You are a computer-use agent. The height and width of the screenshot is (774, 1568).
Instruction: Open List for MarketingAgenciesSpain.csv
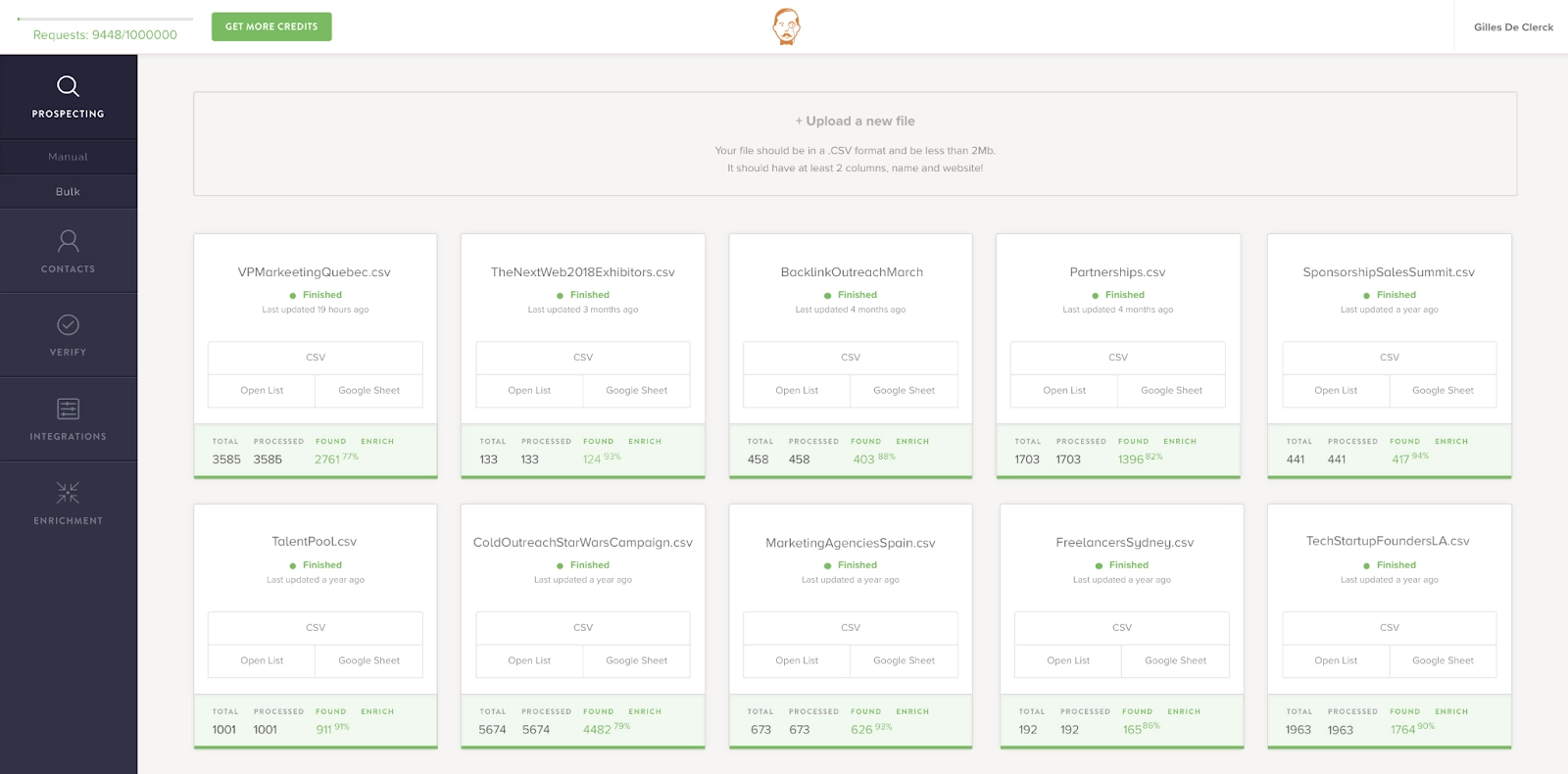(x=797, y=661)
